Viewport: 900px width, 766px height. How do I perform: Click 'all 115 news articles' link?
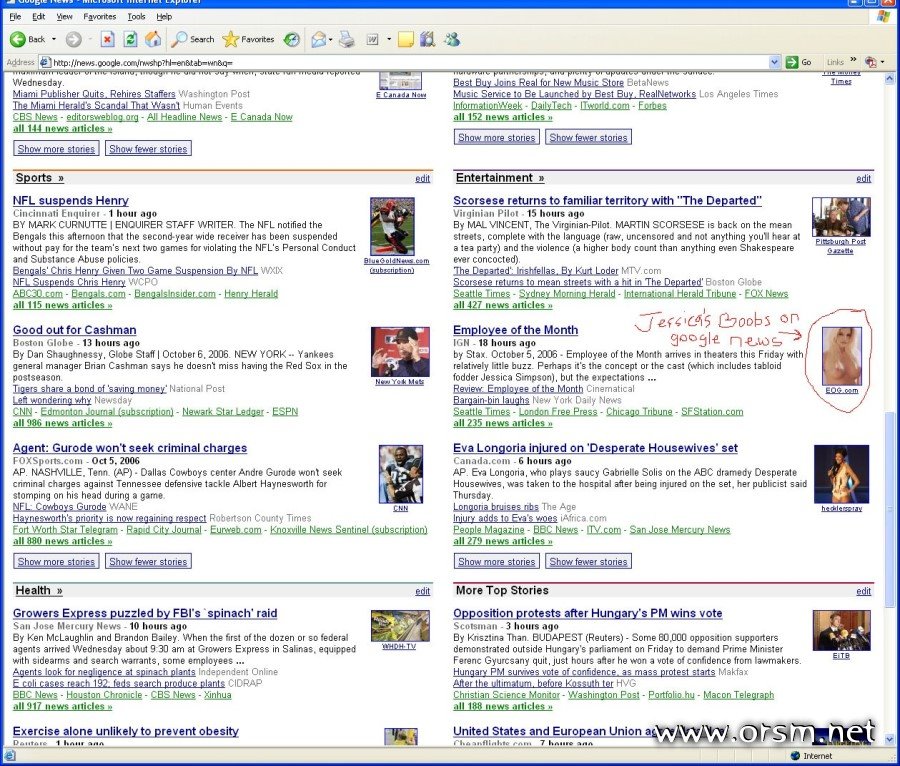click(63, 305)
